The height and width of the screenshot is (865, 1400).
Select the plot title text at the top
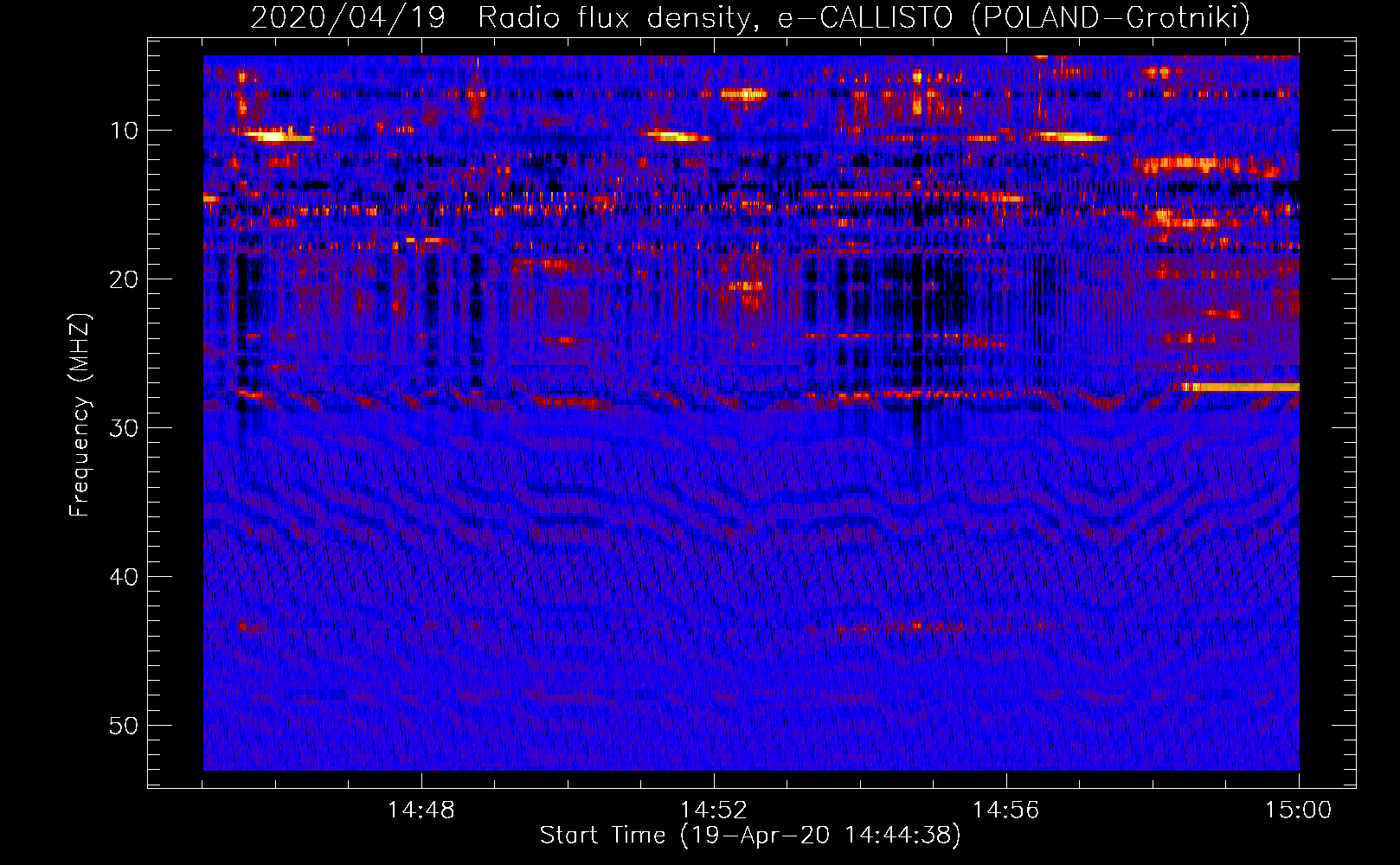pyautogui.click(x=750, y=17)
